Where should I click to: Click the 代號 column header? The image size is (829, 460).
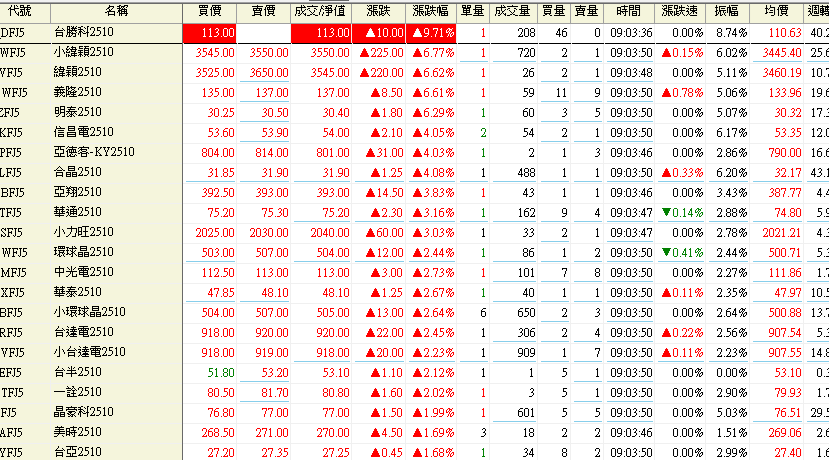coord(19,11)
